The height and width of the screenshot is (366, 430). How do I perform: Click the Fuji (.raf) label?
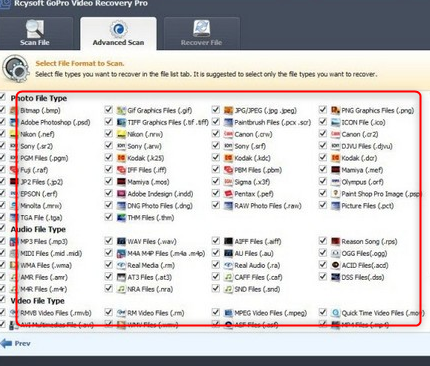point(34,170)
